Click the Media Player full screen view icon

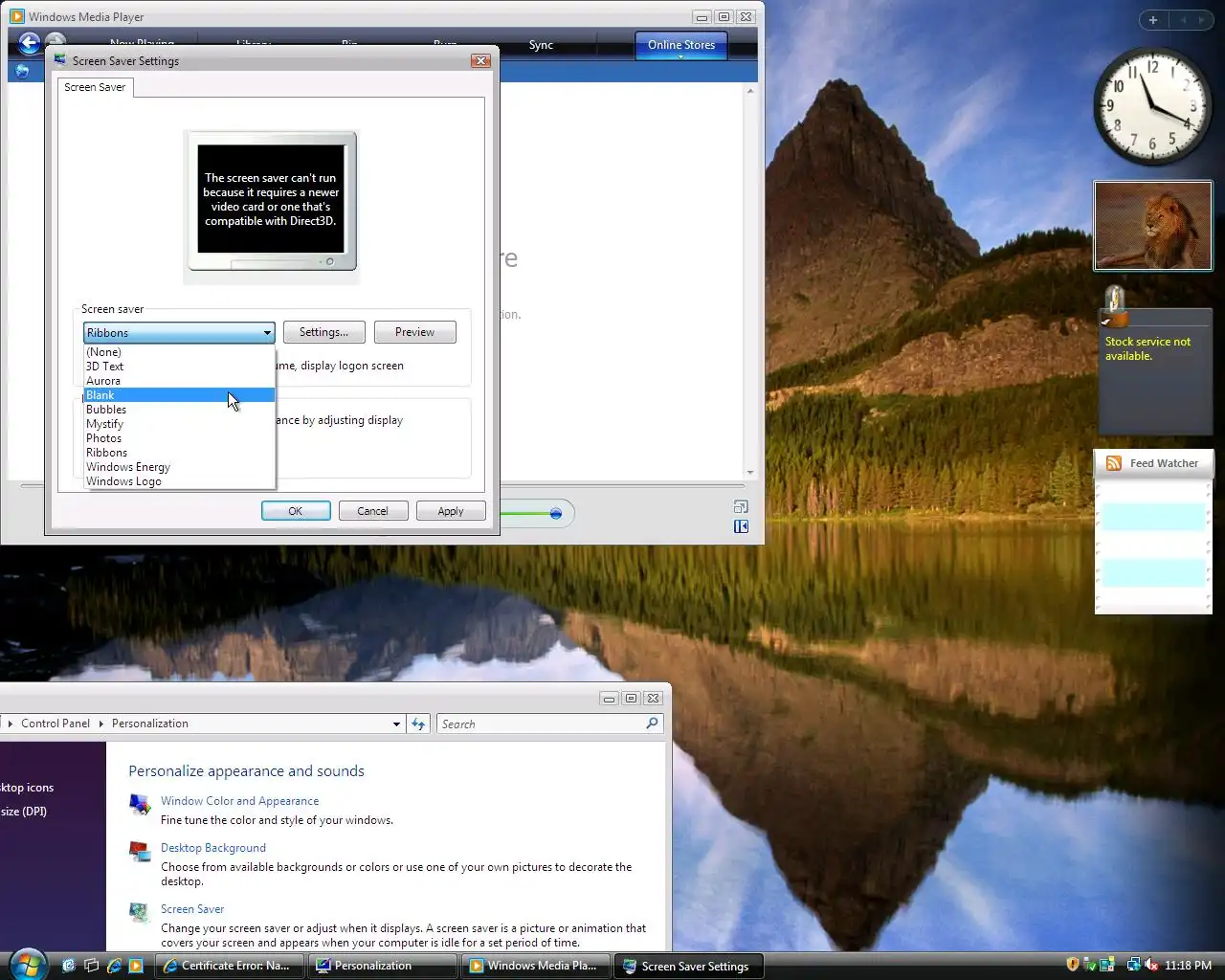point(741,506)
